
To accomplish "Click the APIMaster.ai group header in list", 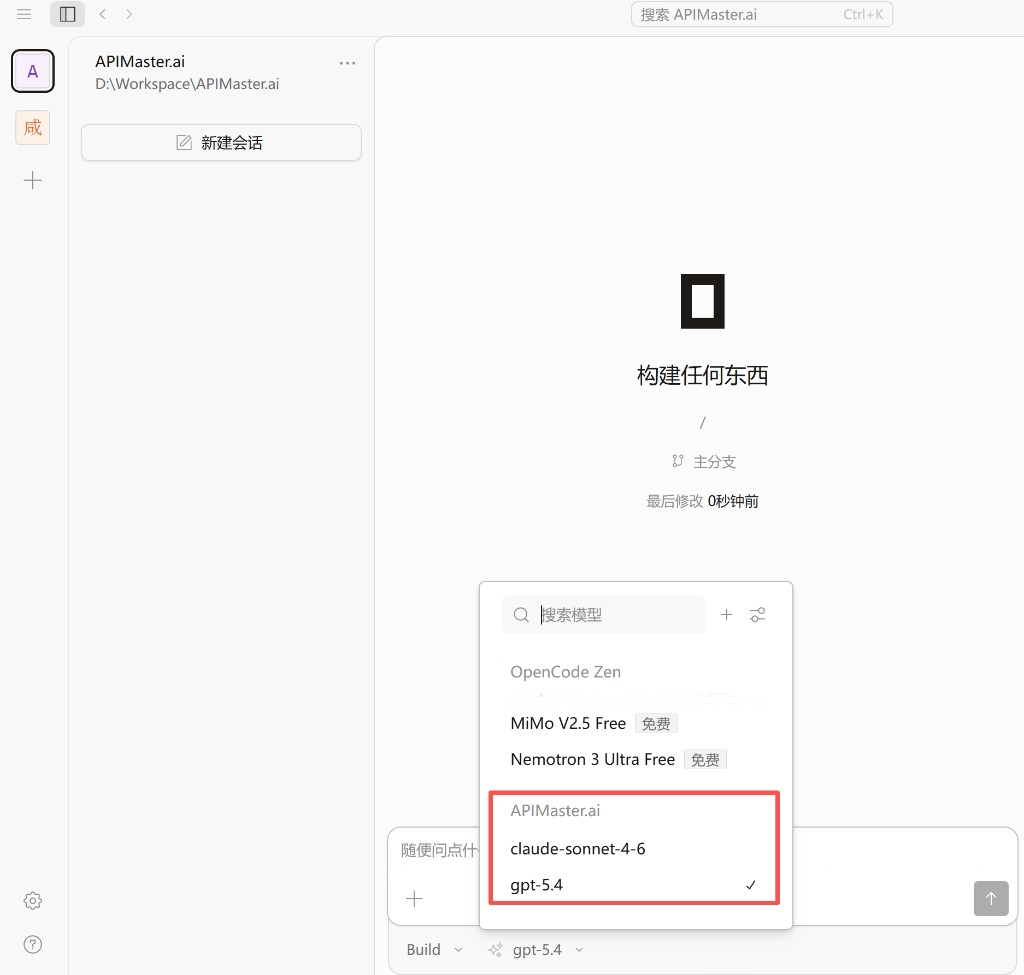I will pyautogui.click(x=555, y=810).
